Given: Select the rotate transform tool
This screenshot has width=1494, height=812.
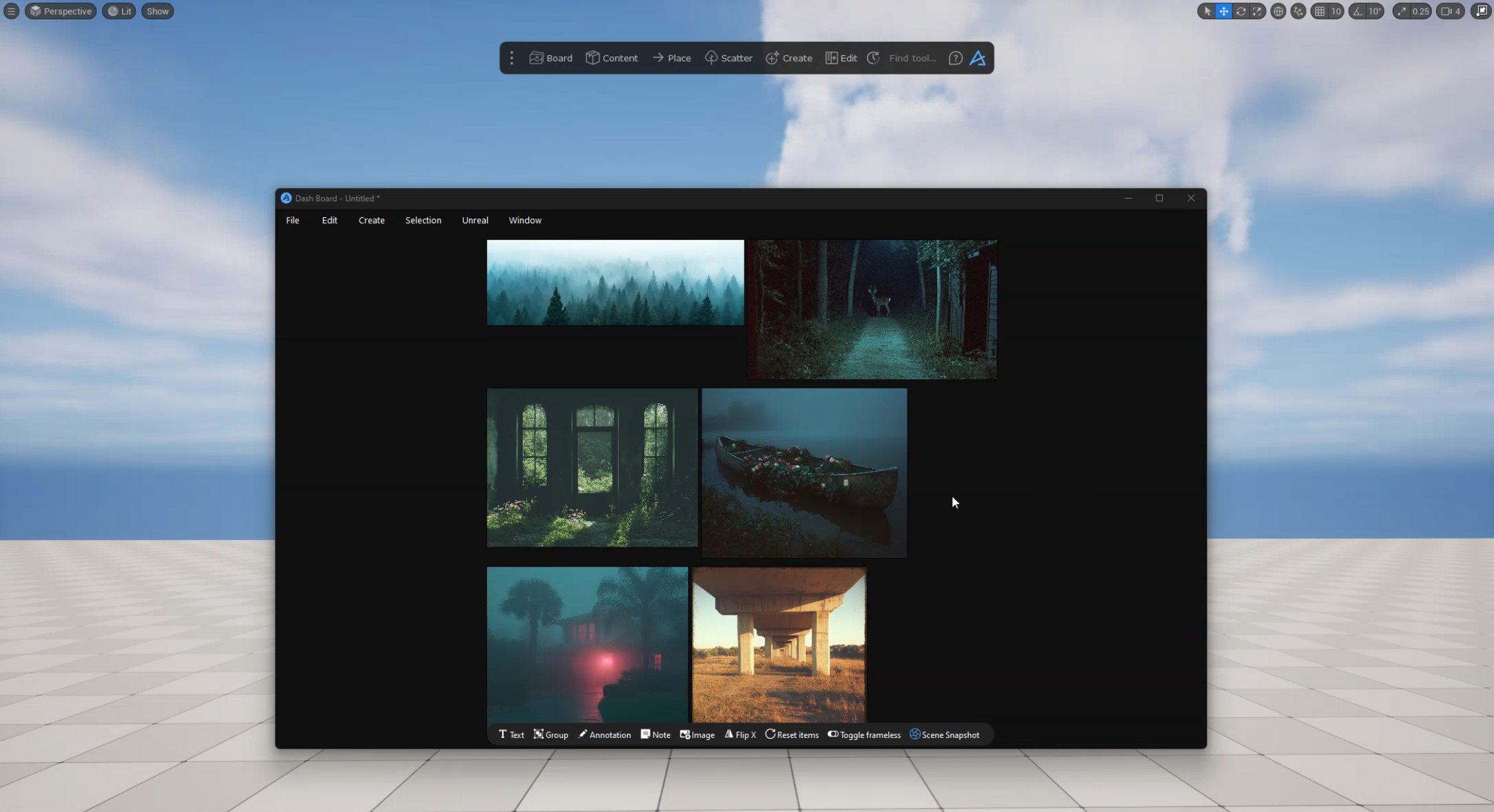Looking at the screenshot, I should (x=1241, y=11).
